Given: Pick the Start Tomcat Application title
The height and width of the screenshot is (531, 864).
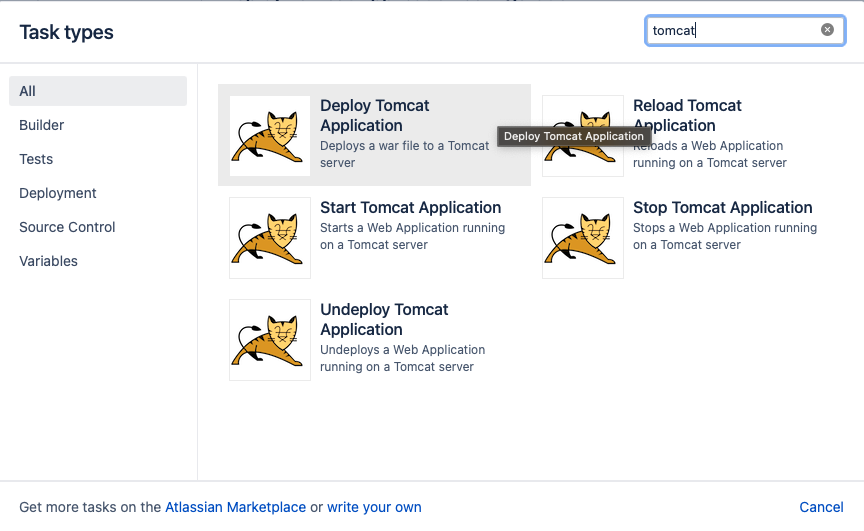Looking at the screenshot, I should tap(411, 208).
